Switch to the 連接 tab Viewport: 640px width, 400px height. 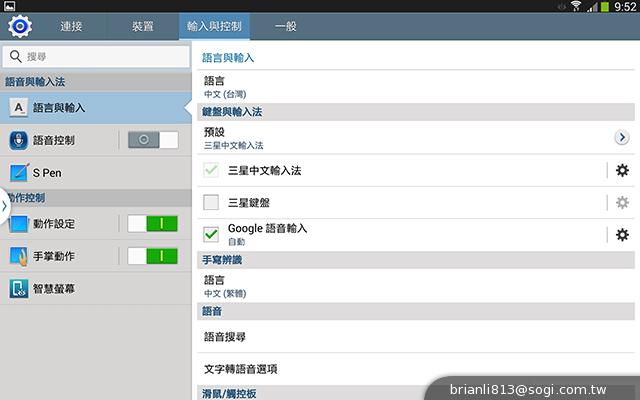[x=72, y=24]
